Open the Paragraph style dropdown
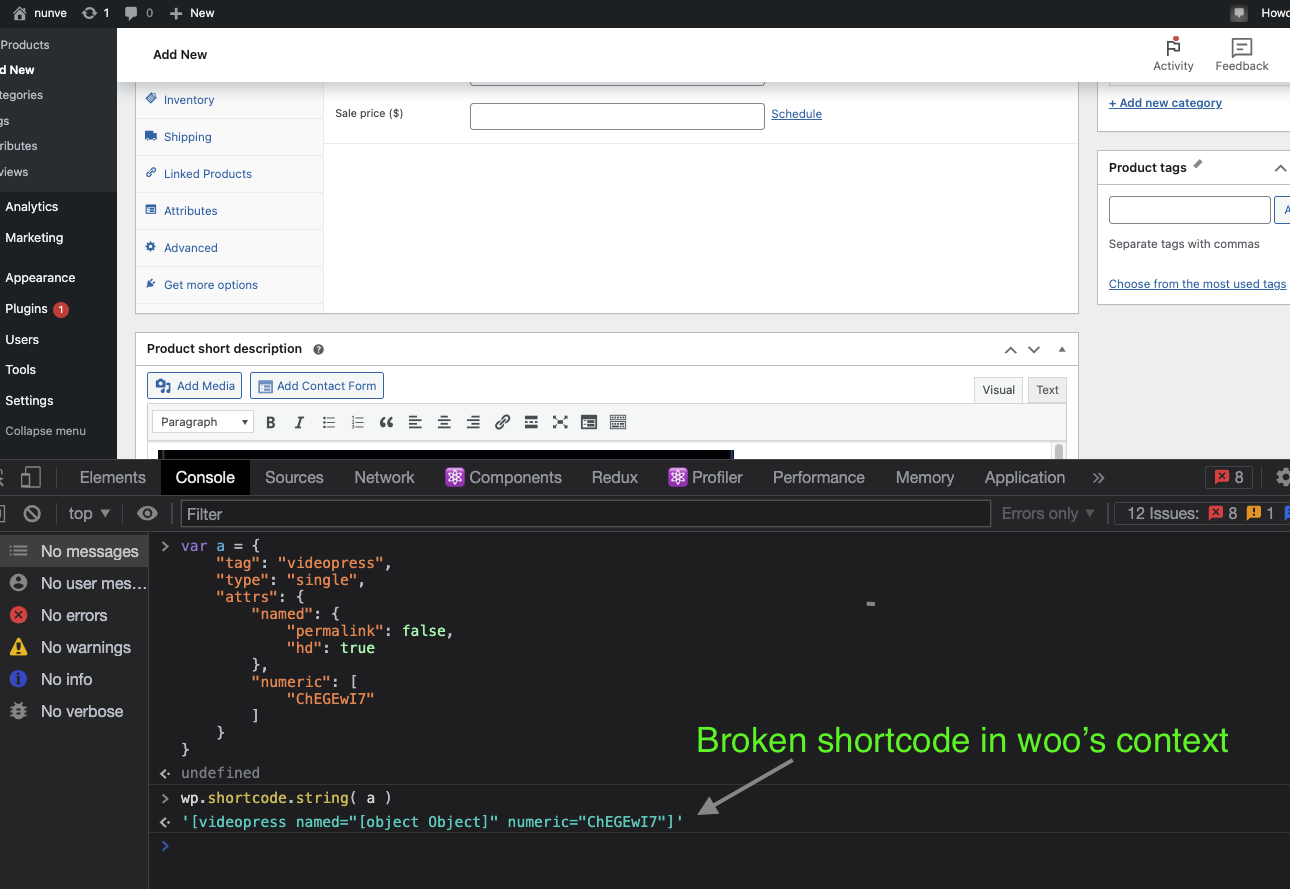 [x=203, y=421]
